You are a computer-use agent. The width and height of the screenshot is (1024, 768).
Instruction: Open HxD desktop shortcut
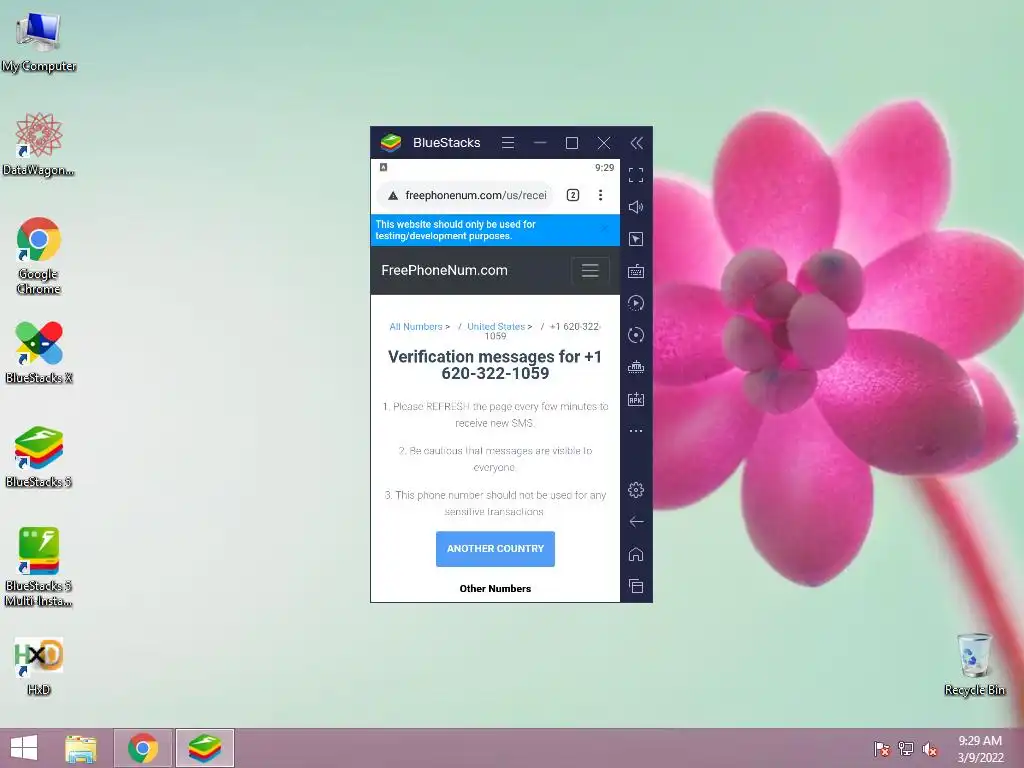tap(39, 665)
